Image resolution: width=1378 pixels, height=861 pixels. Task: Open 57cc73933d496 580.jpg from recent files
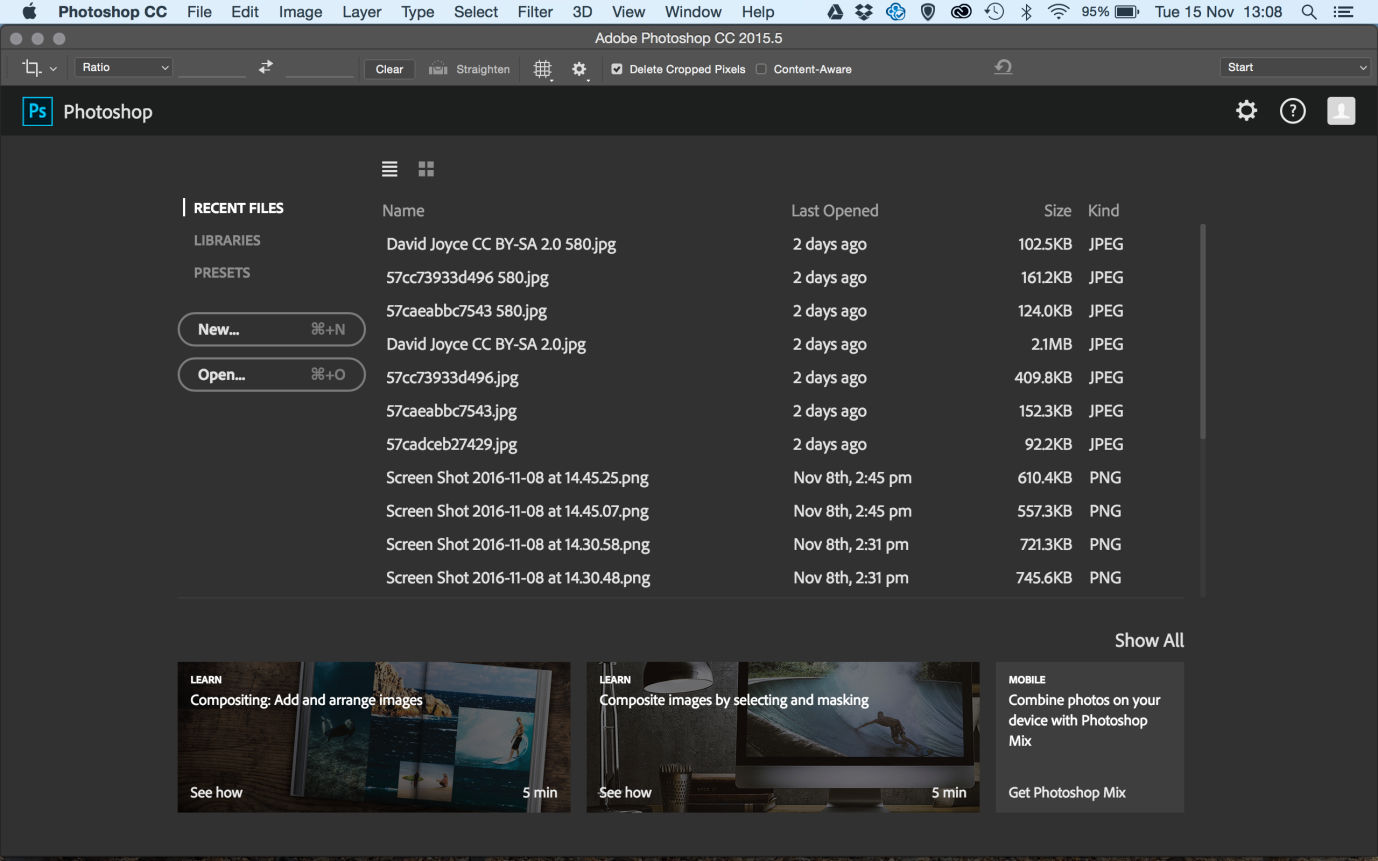[468, 278]
